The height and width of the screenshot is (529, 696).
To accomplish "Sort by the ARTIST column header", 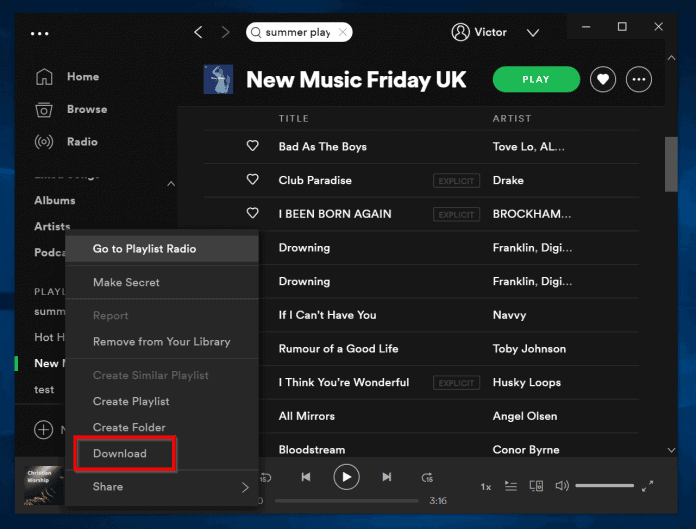I will tap(512, 118).
